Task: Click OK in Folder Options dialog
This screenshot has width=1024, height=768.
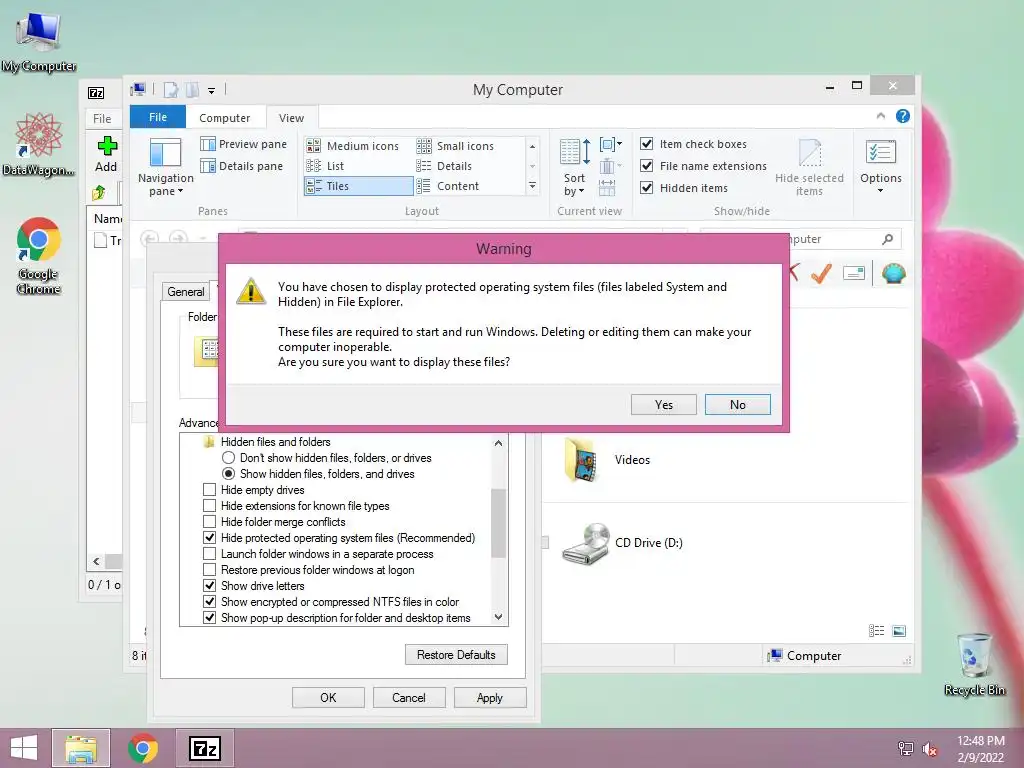Action: click(328, 697)
